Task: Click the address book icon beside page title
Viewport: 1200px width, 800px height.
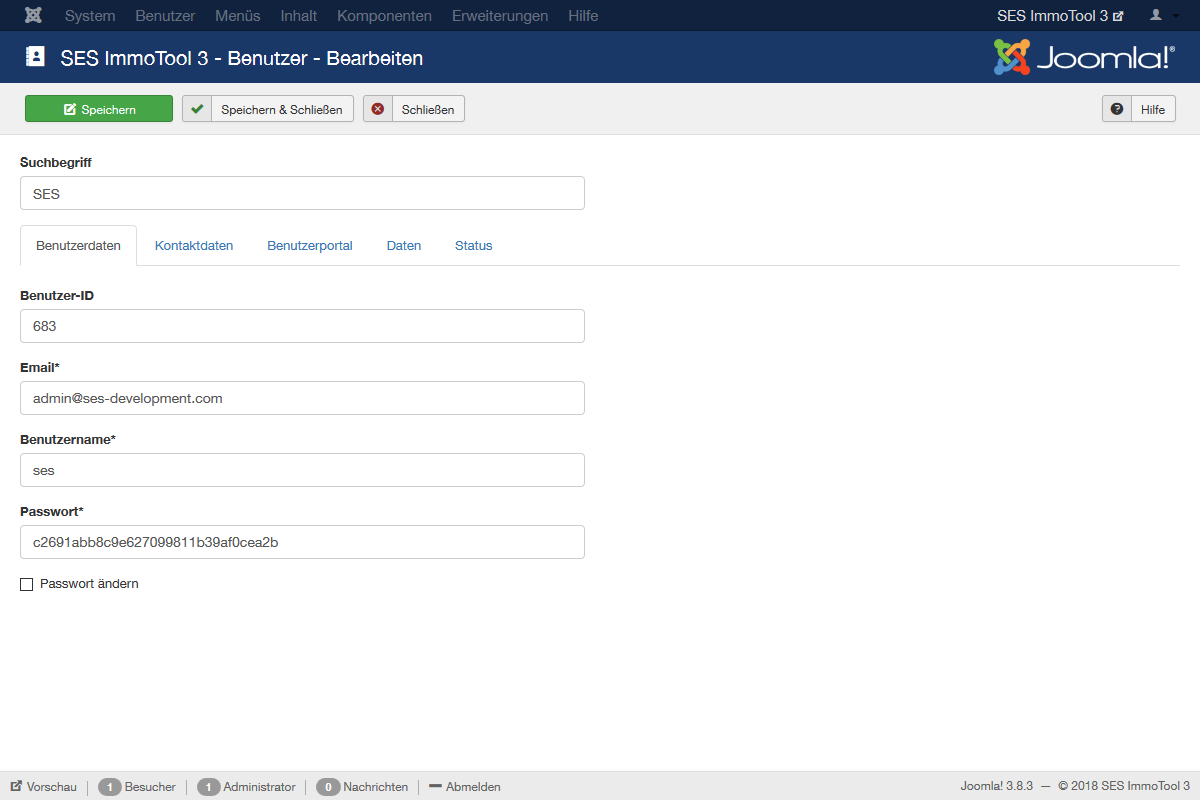Action: 35,57
